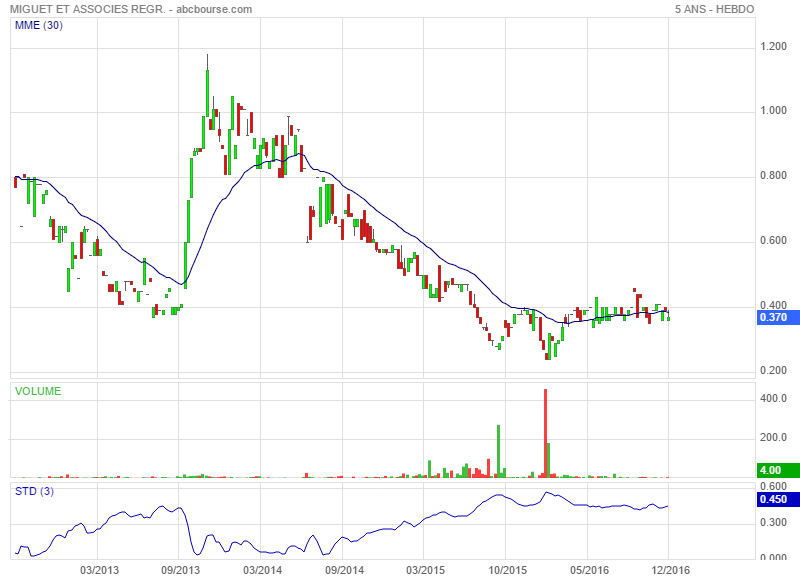Click the 09/2014 date axis label

344,570
